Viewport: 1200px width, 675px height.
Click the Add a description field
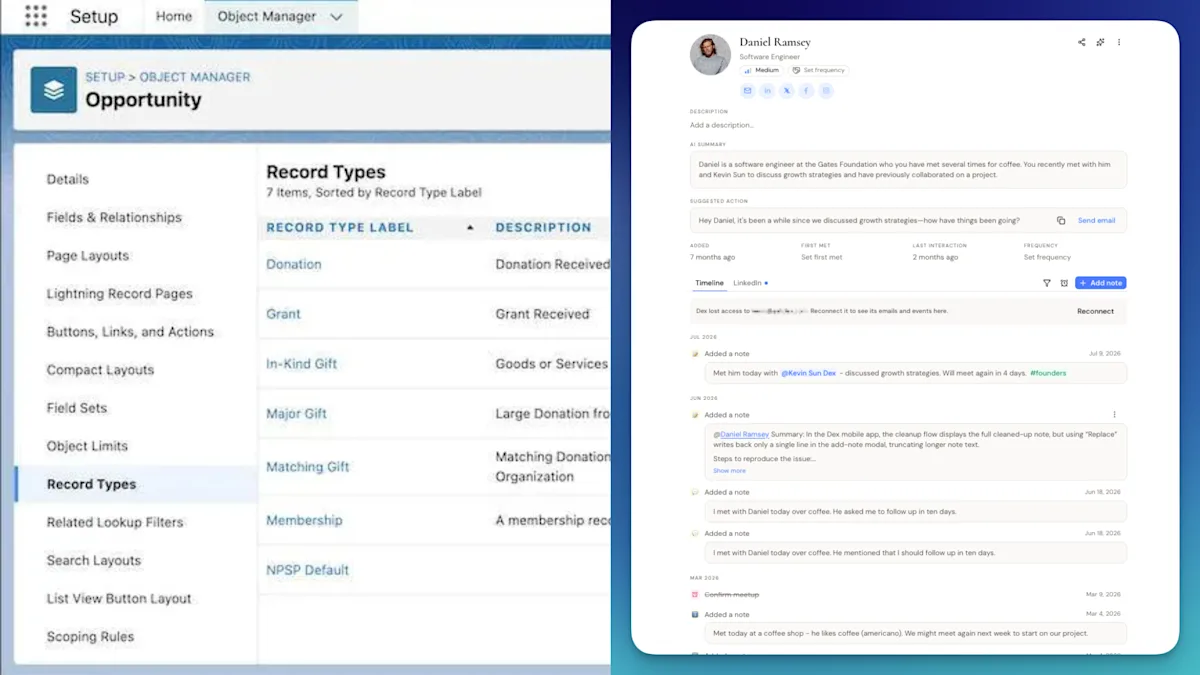pyautogui.click(x=721, y=125)
